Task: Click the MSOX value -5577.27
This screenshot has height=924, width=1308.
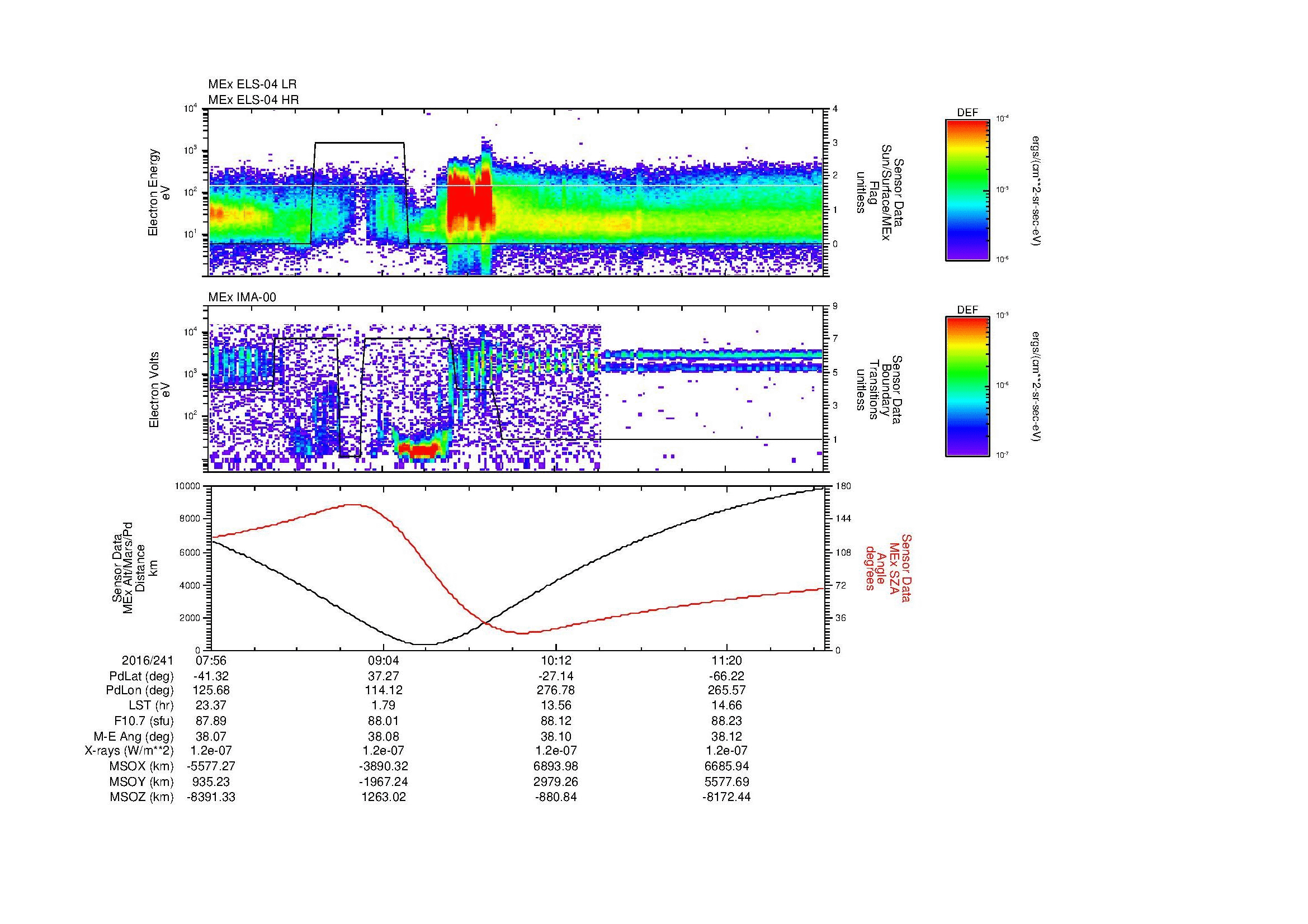Action: point(211,766)
